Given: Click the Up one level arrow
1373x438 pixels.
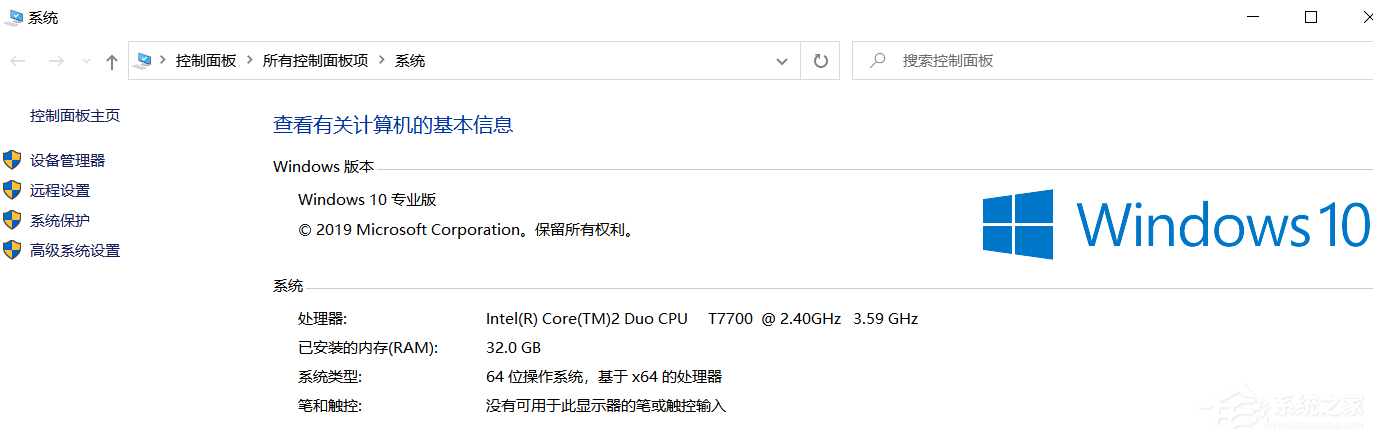Looking at the screenshot, I should click(111, 61).
